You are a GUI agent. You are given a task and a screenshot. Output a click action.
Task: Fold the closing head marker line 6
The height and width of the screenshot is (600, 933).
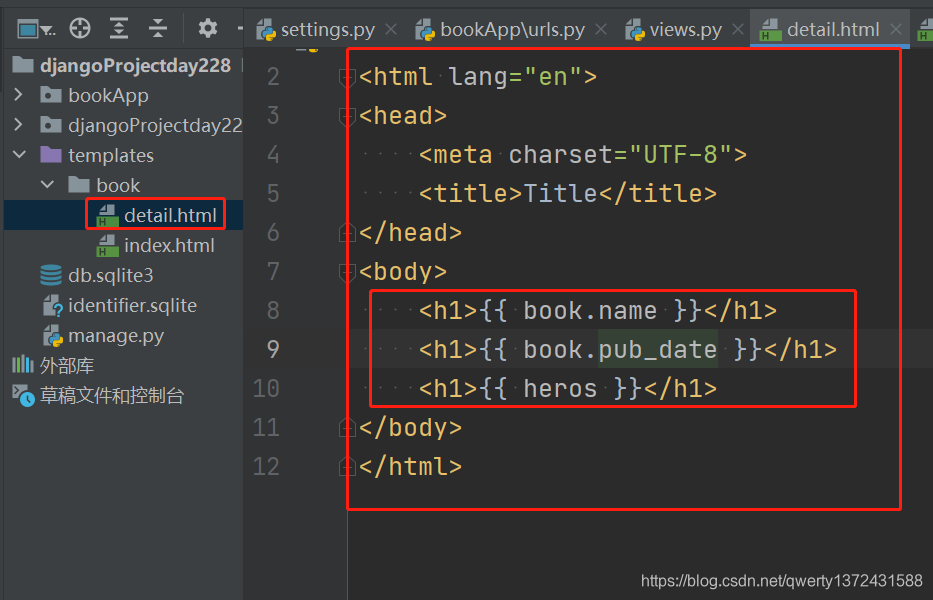pyautogui.click(x=347, y=233)
